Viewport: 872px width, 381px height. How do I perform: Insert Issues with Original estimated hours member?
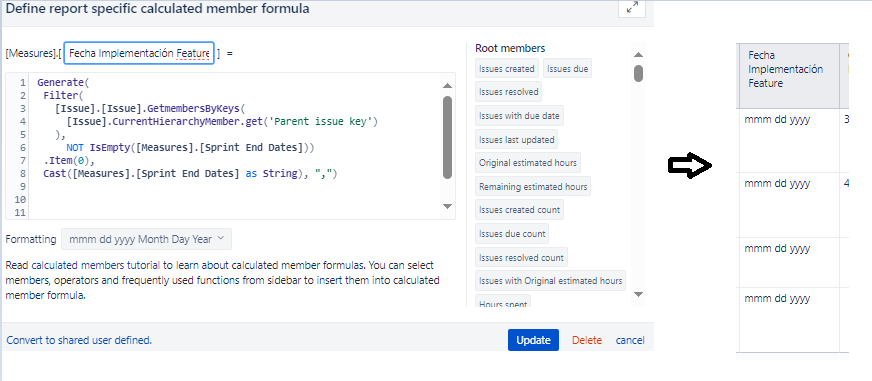coord(551,281)
